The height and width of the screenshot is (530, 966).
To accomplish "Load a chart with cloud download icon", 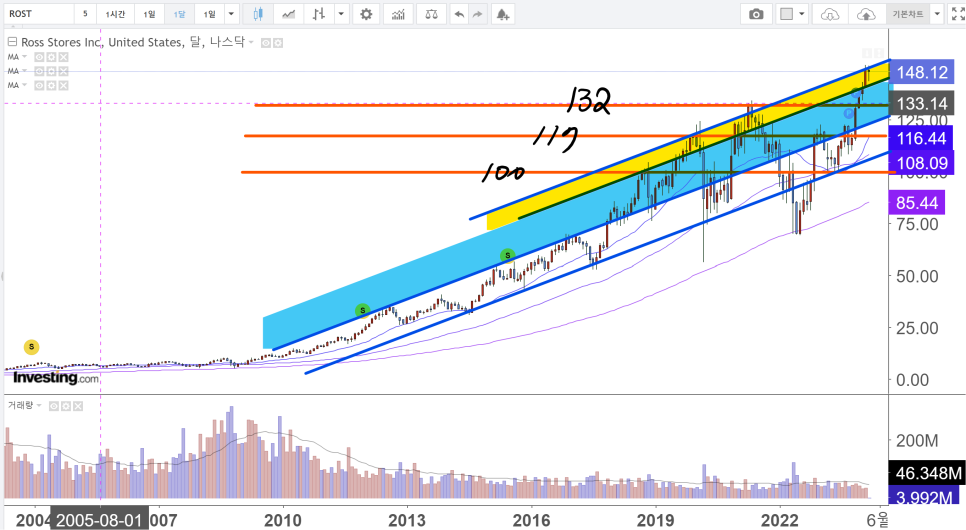I will click(x=830, y=14).
